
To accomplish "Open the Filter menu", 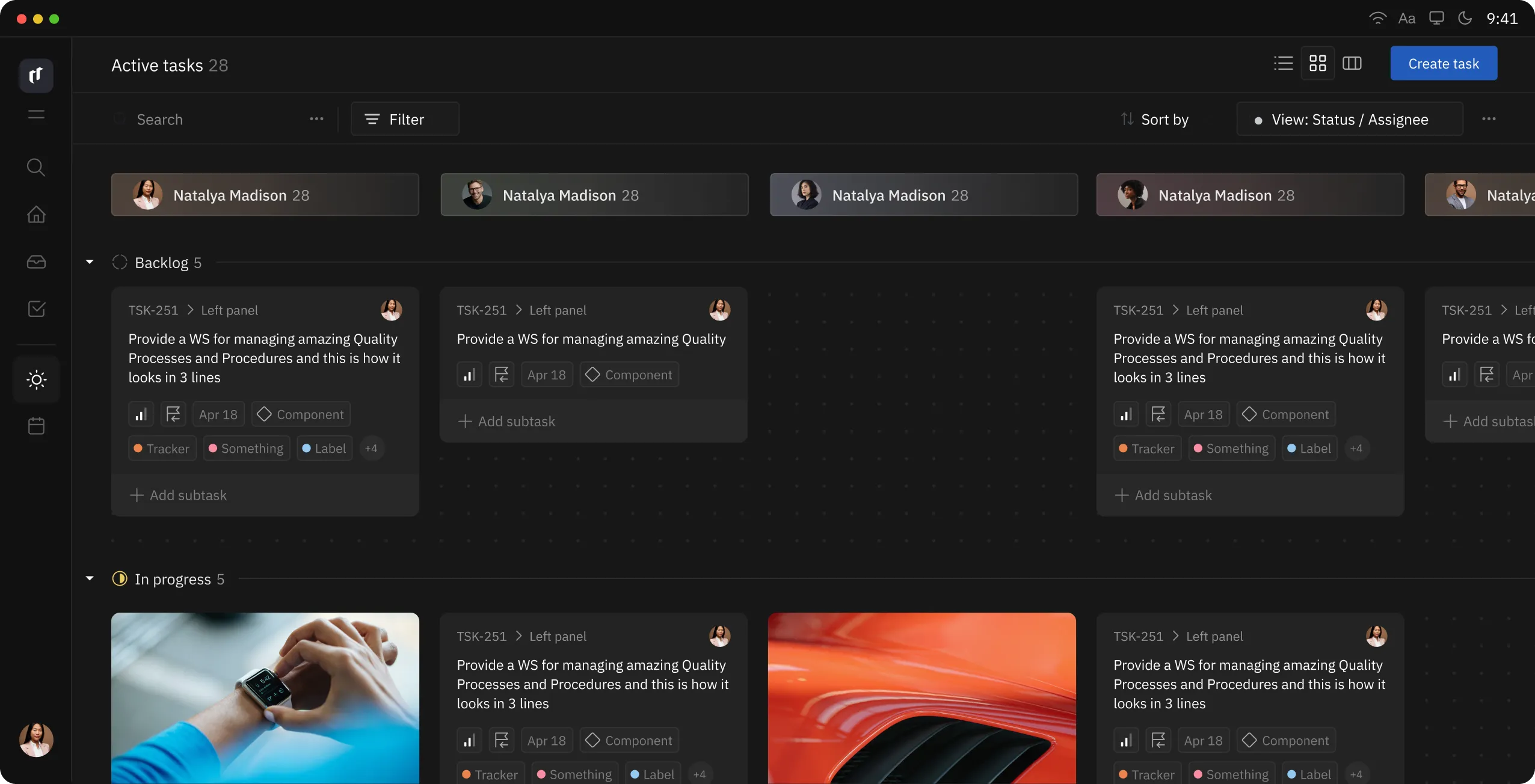I will (x=405, y=120).
